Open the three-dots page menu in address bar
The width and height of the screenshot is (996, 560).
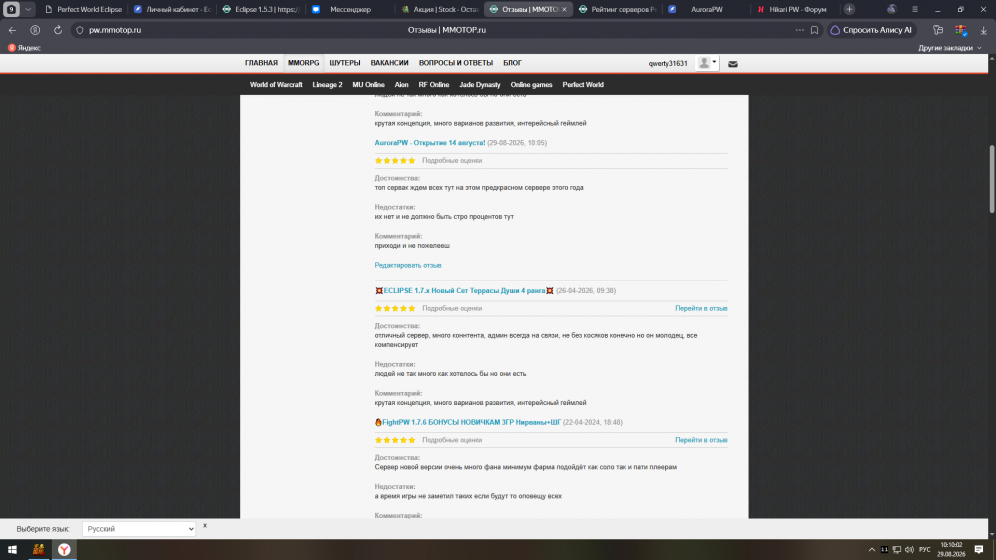click(800, 30)
